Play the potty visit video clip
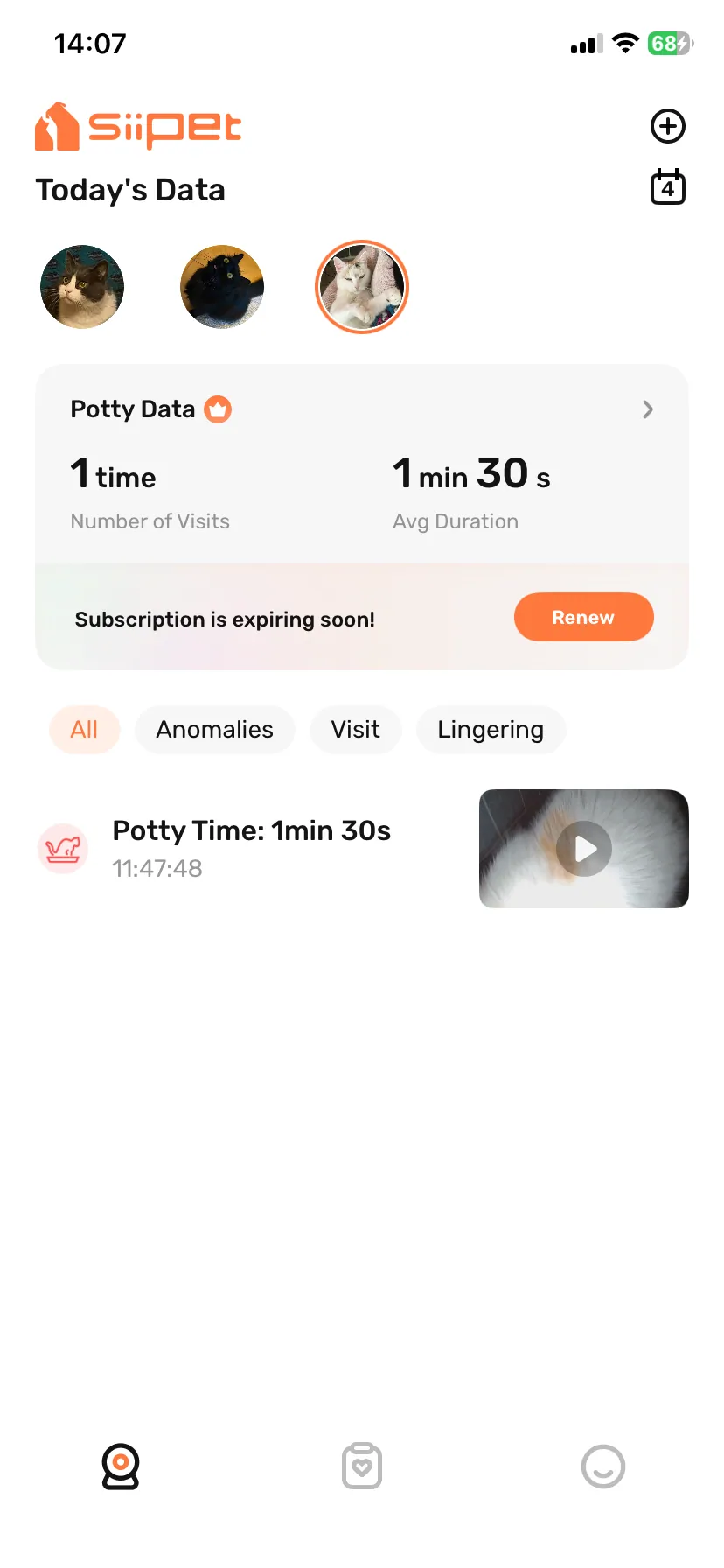 click(x=584, y=849)
